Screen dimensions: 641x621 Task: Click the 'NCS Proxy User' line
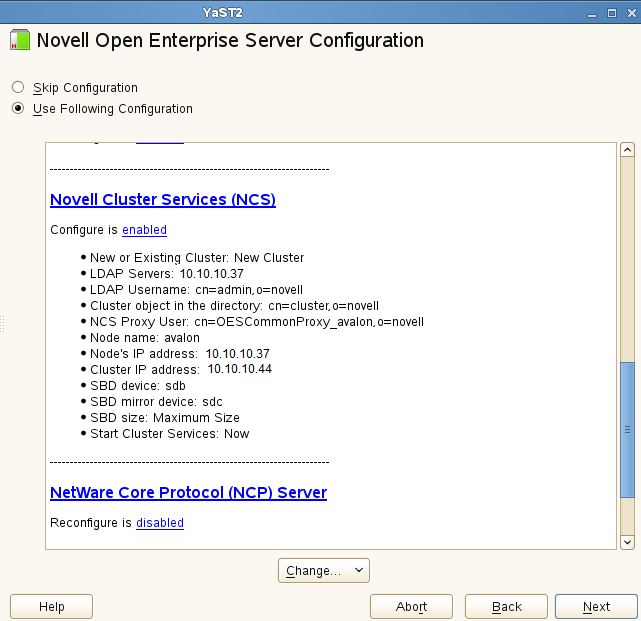click(257, 321)
